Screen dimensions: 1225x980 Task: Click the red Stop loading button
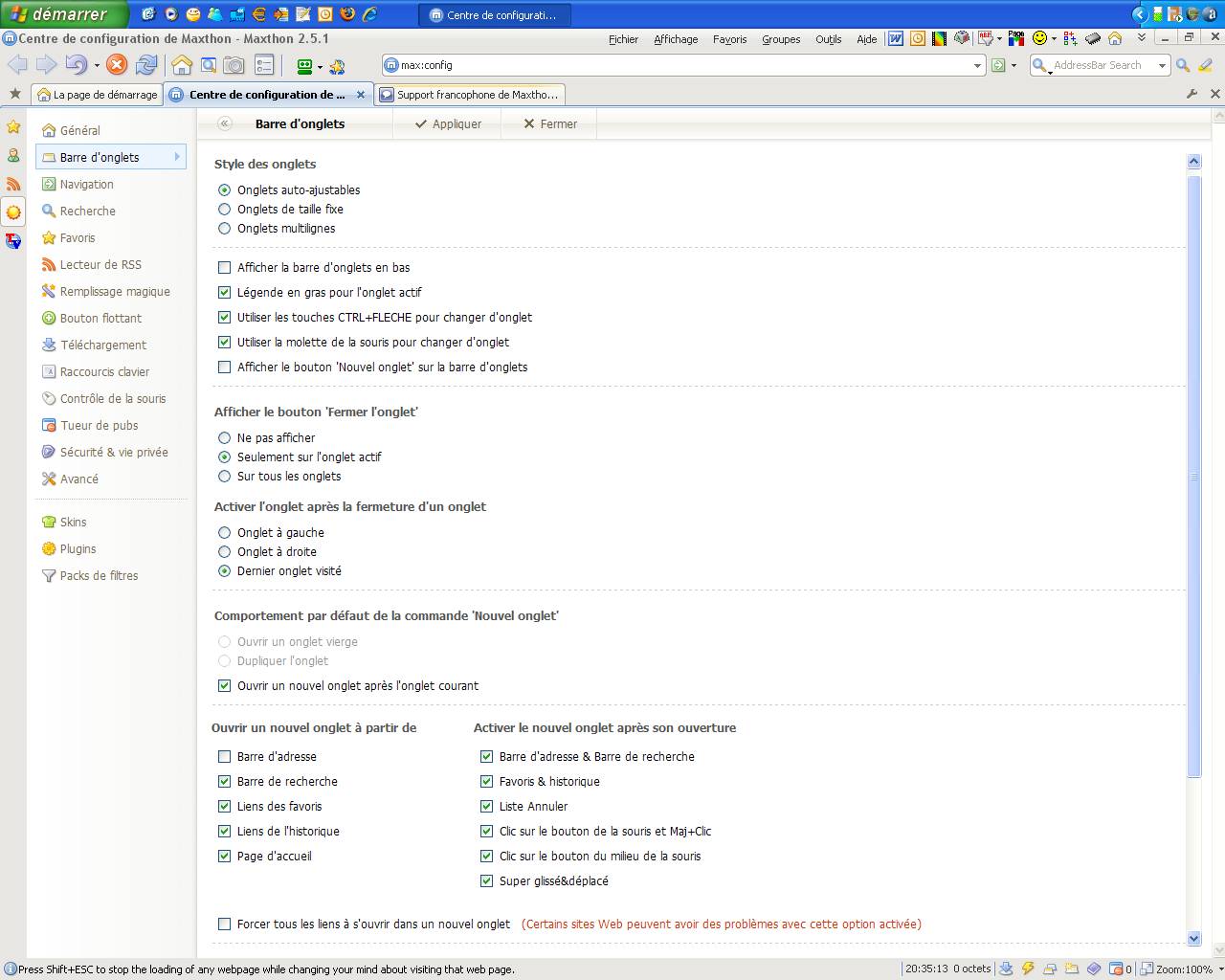(117, 64)
